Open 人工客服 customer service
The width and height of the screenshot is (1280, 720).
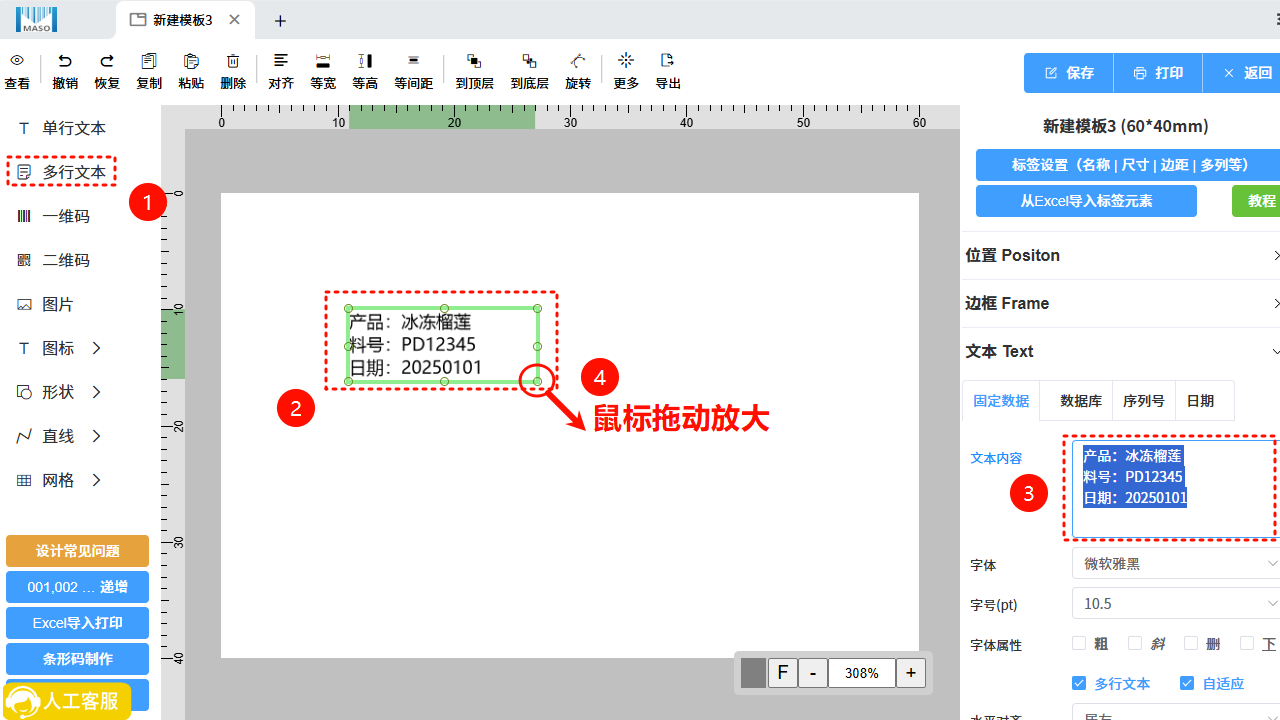(67, 701)
